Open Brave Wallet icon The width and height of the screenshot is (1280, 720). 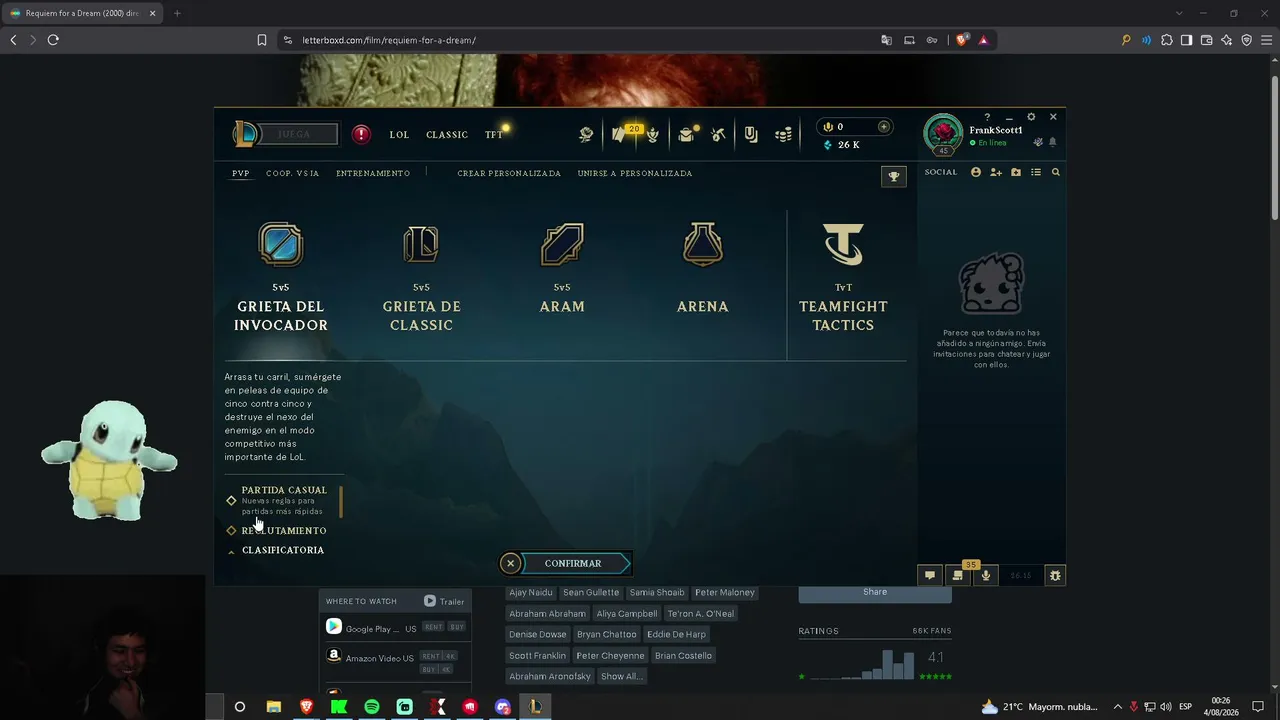(1206, 40)
